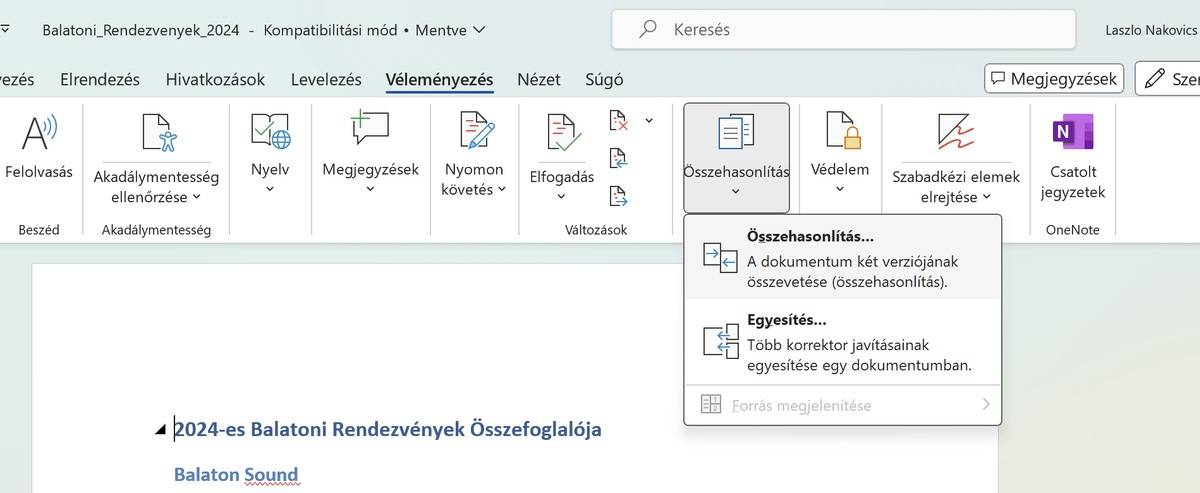Click the Nyomon követés track changes icon
1200x493 pixels.
point(478,131)
